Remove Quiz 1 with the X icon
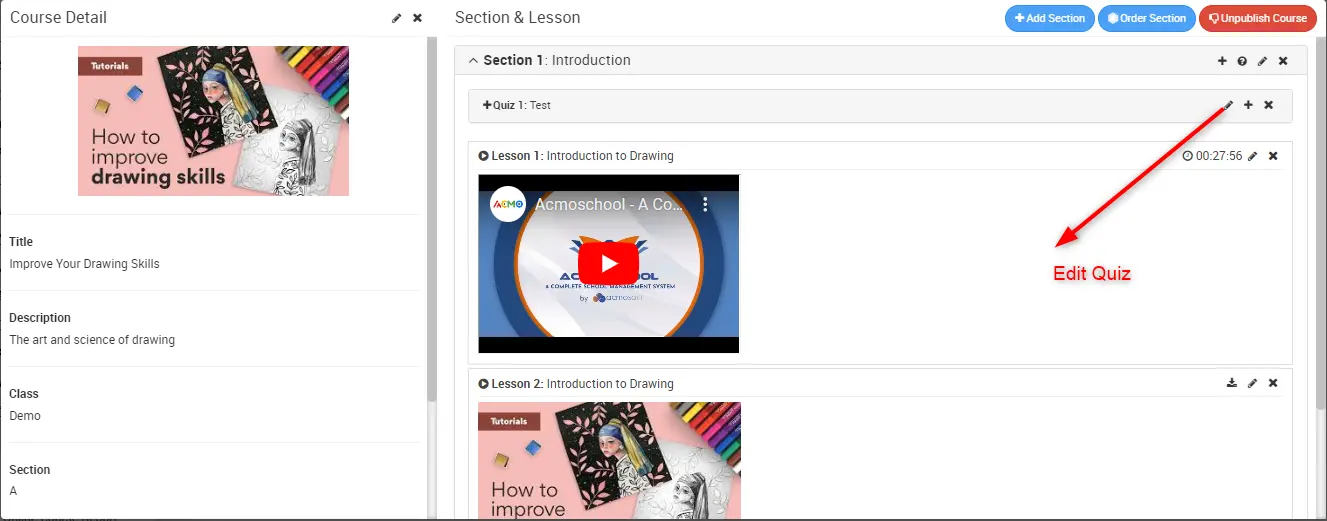 coord(1269,105)
